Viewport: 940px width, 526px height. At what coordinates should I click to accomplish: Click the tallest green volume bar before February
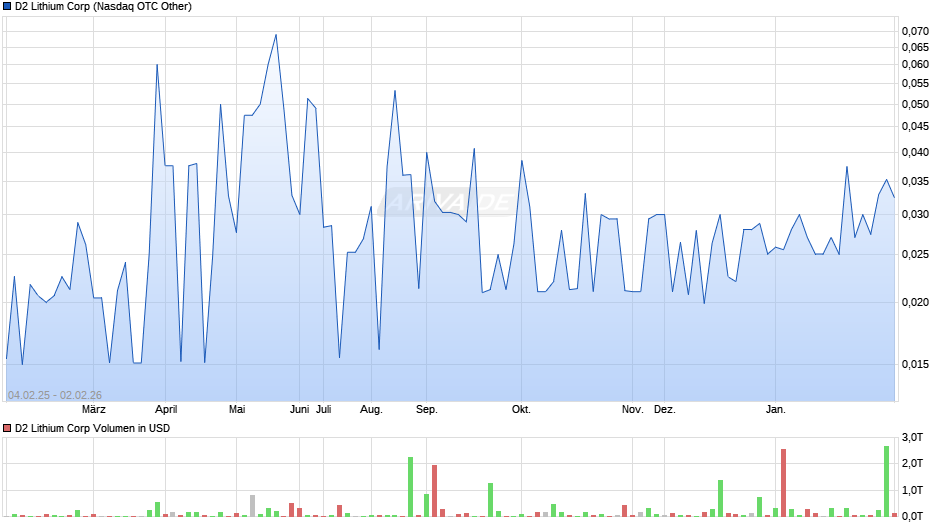886,481
